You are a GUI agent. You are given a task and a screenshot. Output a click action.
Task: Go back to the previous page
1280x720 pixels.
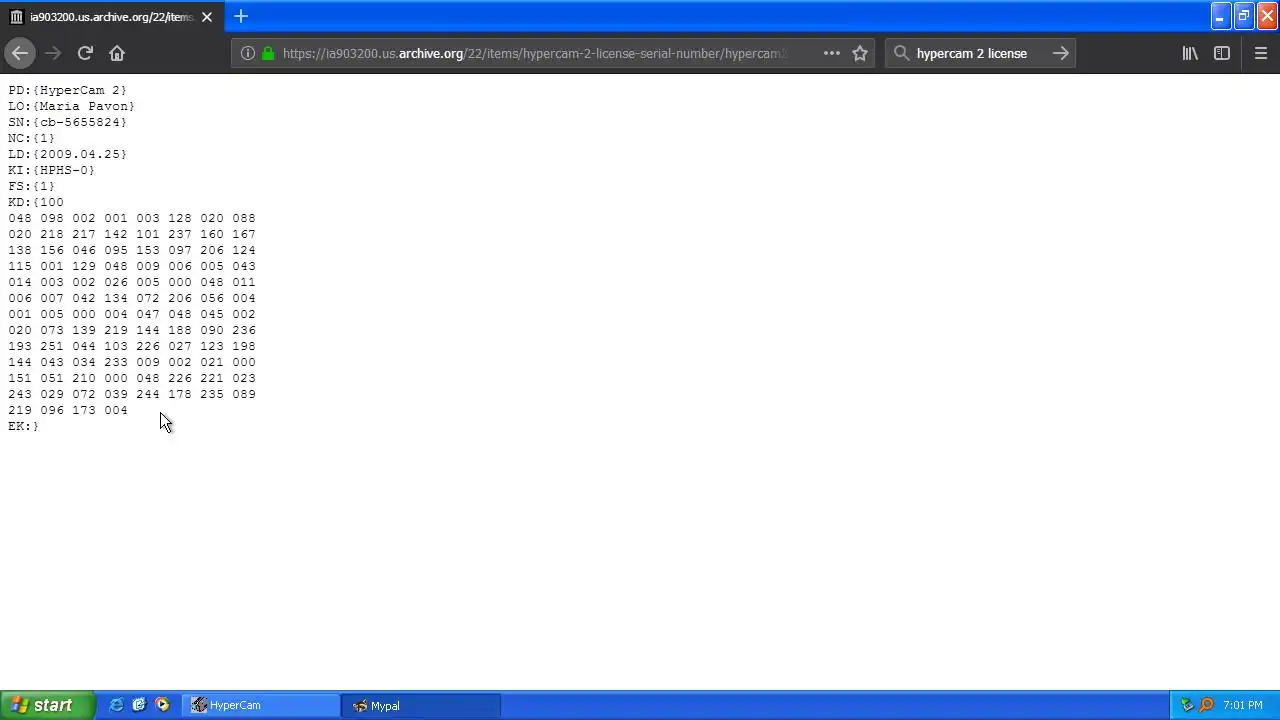[x=20, y=53]
